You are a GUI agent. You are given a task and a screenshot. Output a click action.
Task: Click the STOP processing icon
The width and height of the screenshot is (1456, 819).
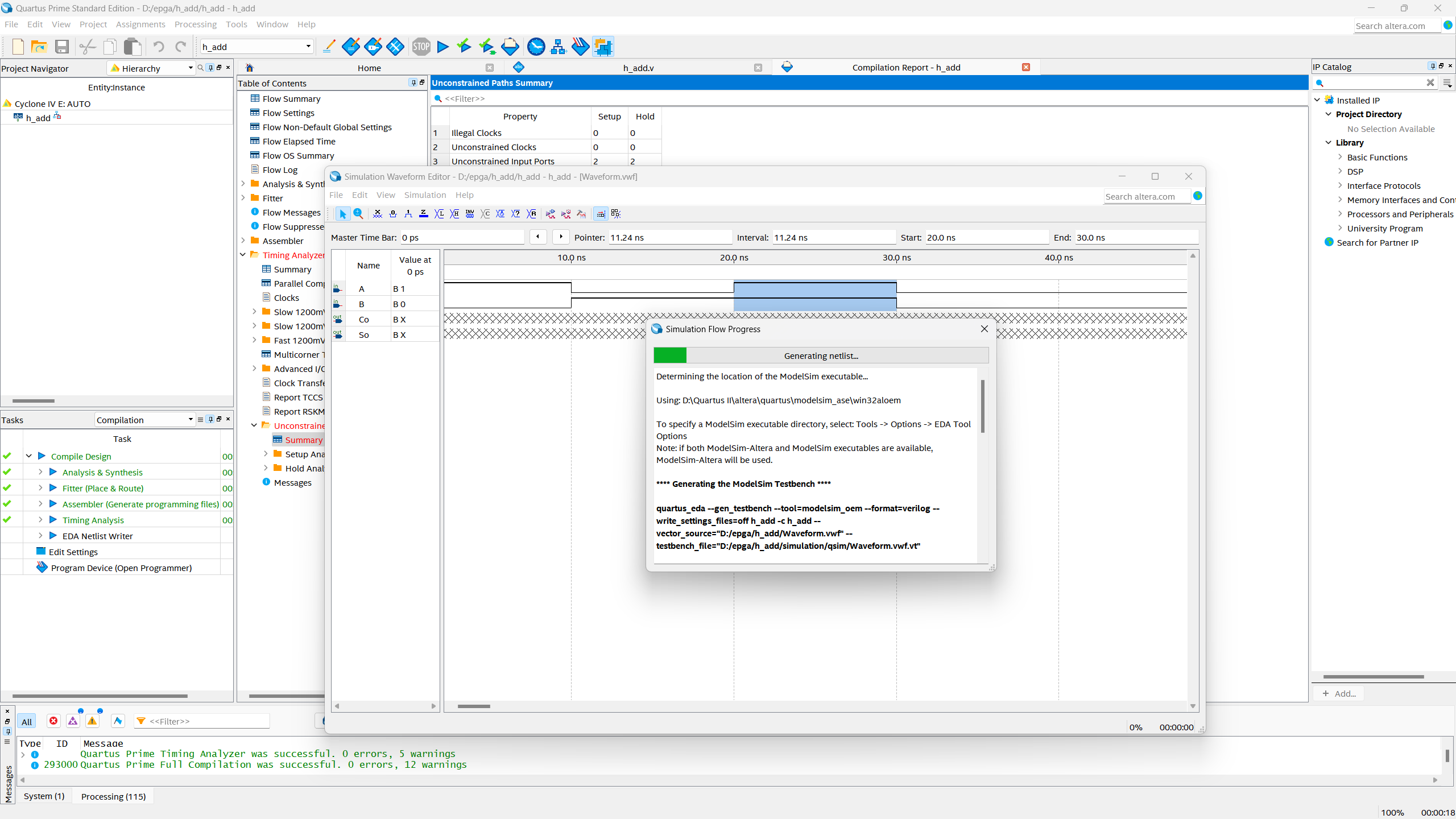(x=421, y=47)
